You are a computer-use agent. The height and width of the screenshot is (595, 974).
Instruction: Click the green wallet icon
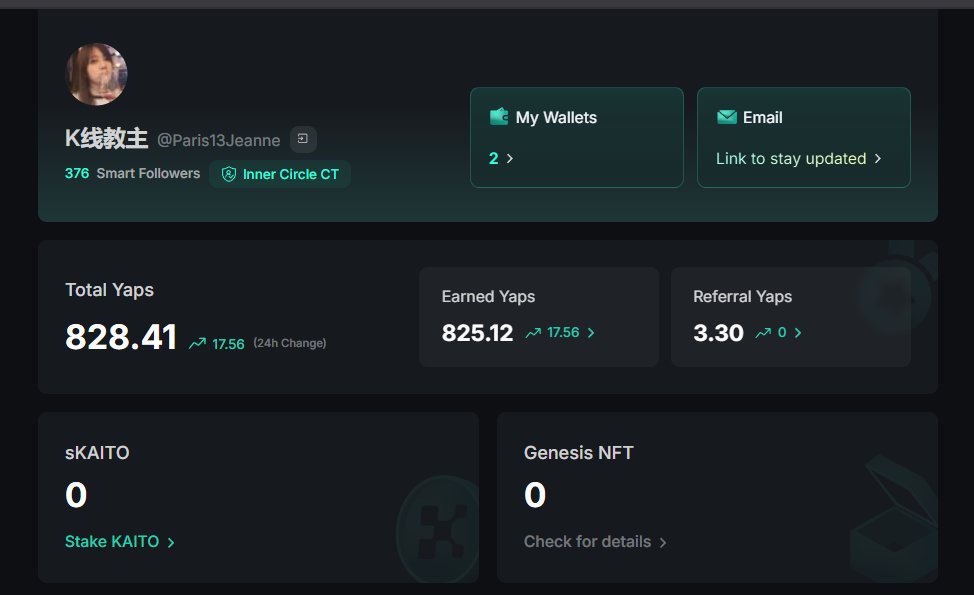coord(499,117)
